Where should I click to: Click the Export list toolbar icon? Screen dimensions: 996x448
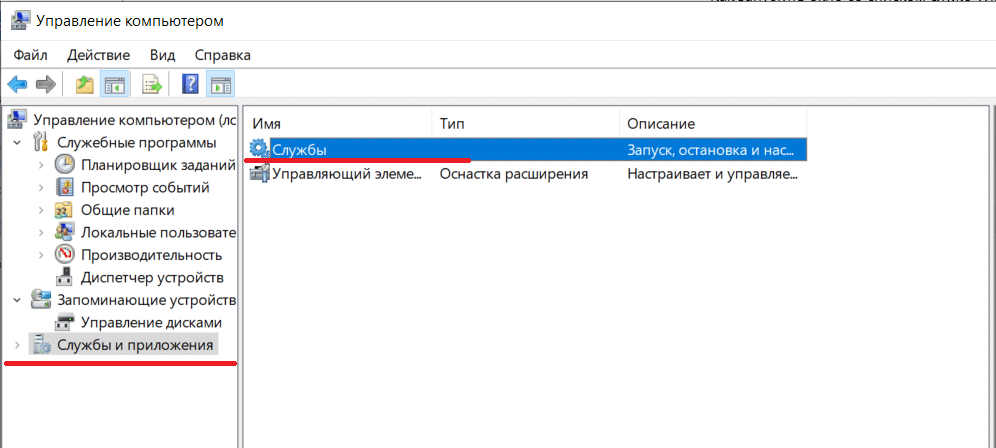[x=152, y=85]
